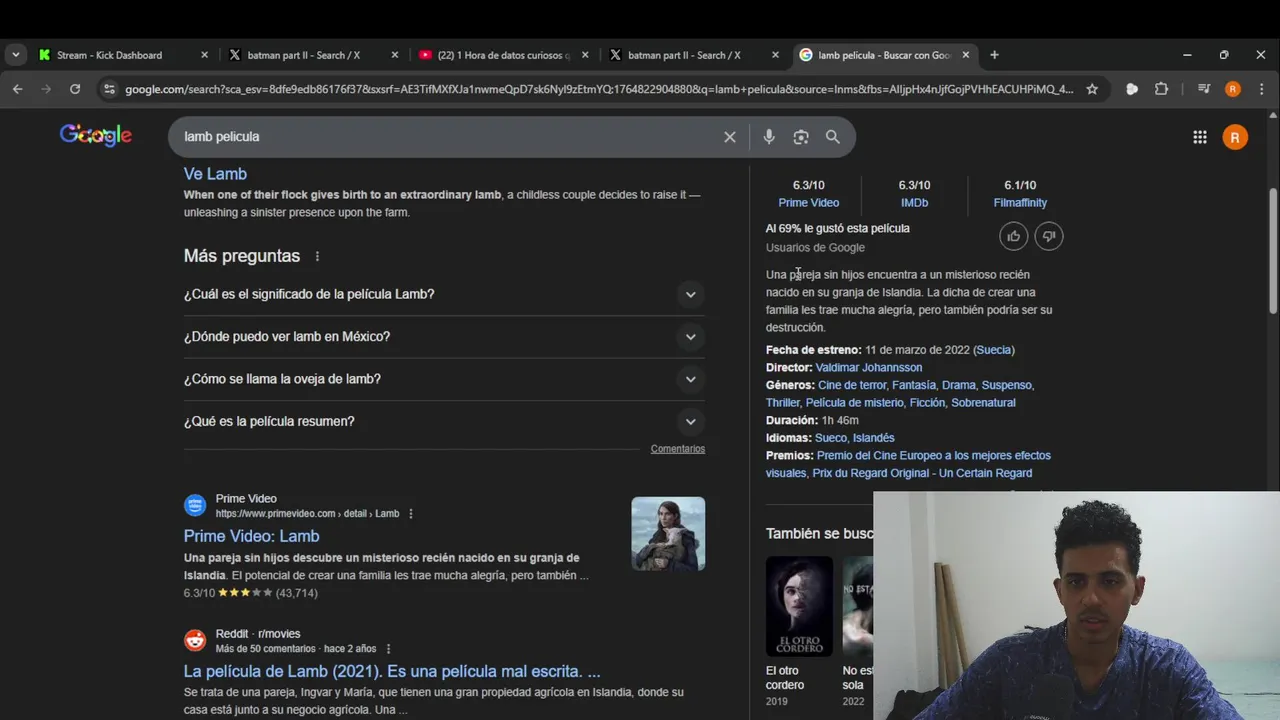The height and width of the screenshot is (720, 1280).
Task: Open El otro cordero movie poster
Action: click(x=799, y=606)
